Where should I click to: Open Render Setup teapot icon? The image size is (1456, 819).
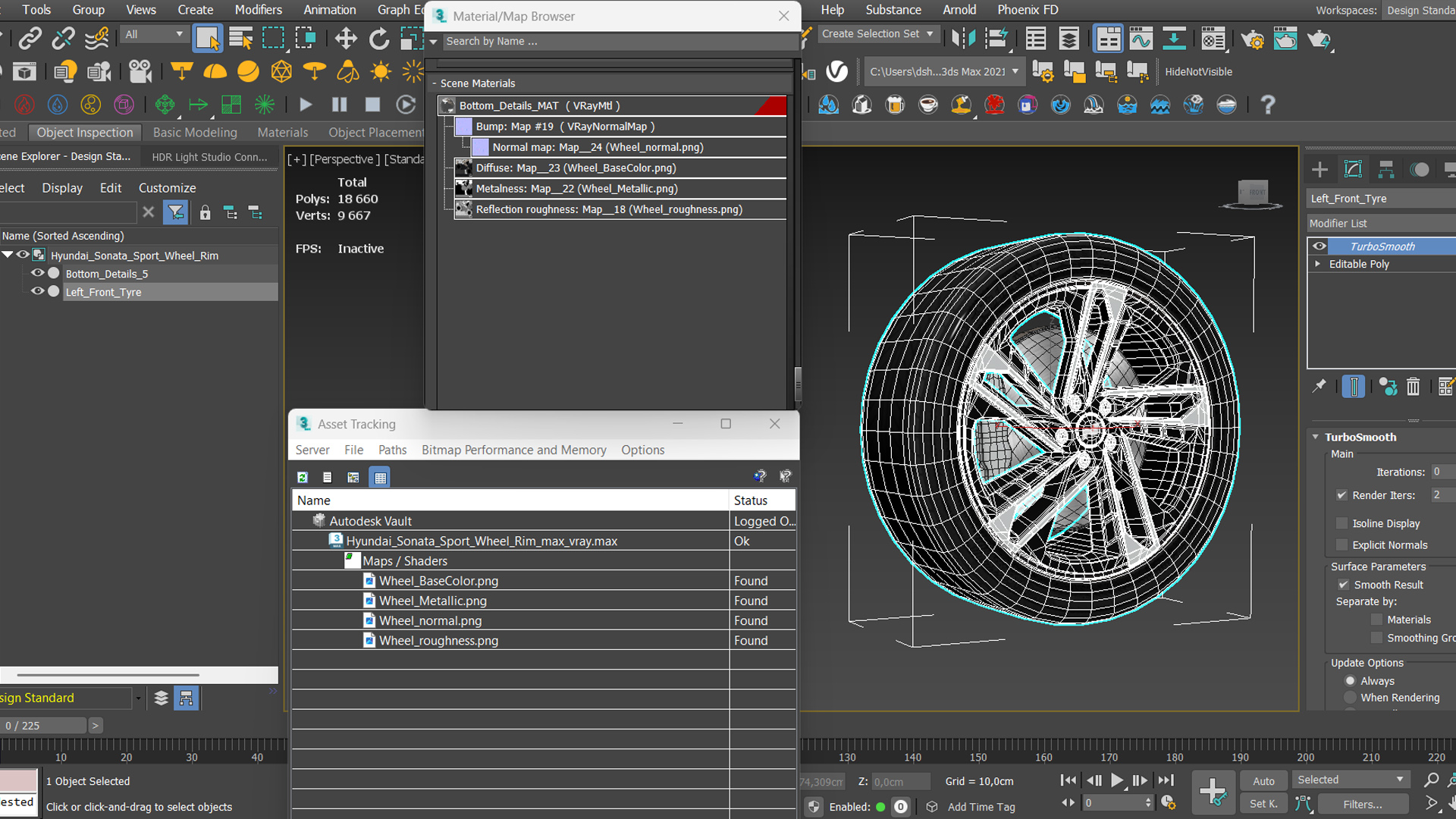click(x=1252, y=38)
